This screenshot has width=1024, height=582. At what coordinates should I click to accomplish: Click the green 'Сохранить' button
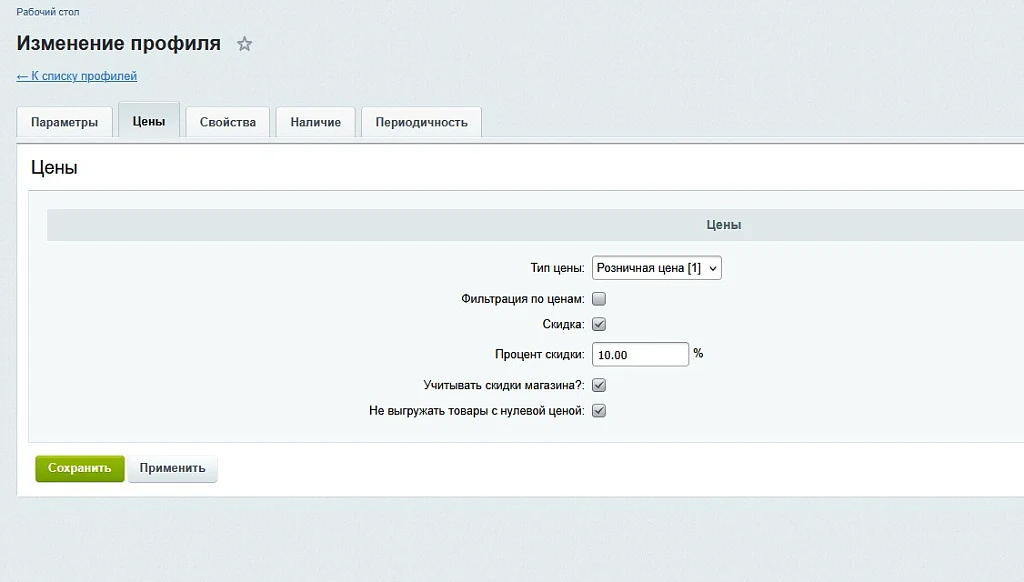pos(80,468)
